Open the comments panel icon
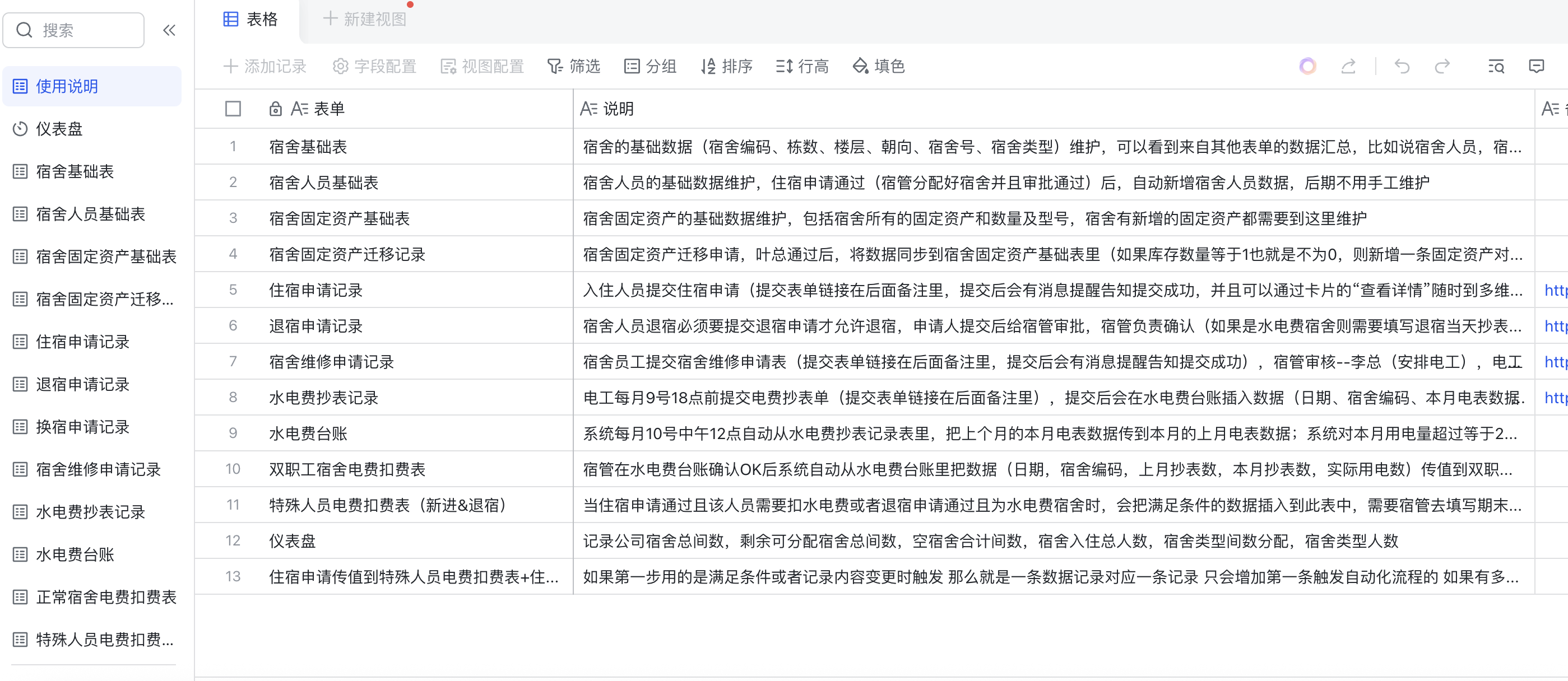 [x=1535, y=66]
